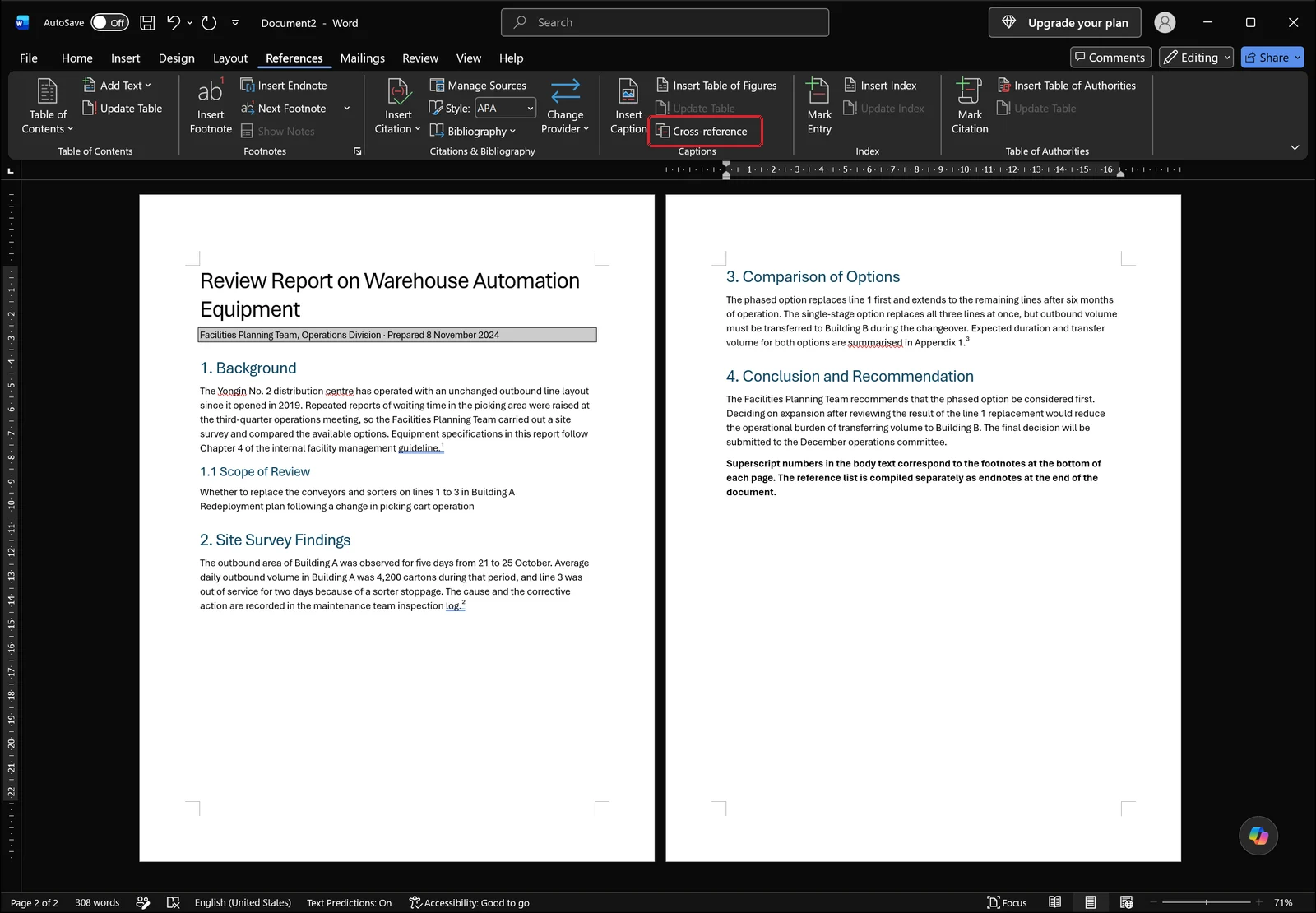
Task: Open Comments pane
Action: tap(1110, 58)
